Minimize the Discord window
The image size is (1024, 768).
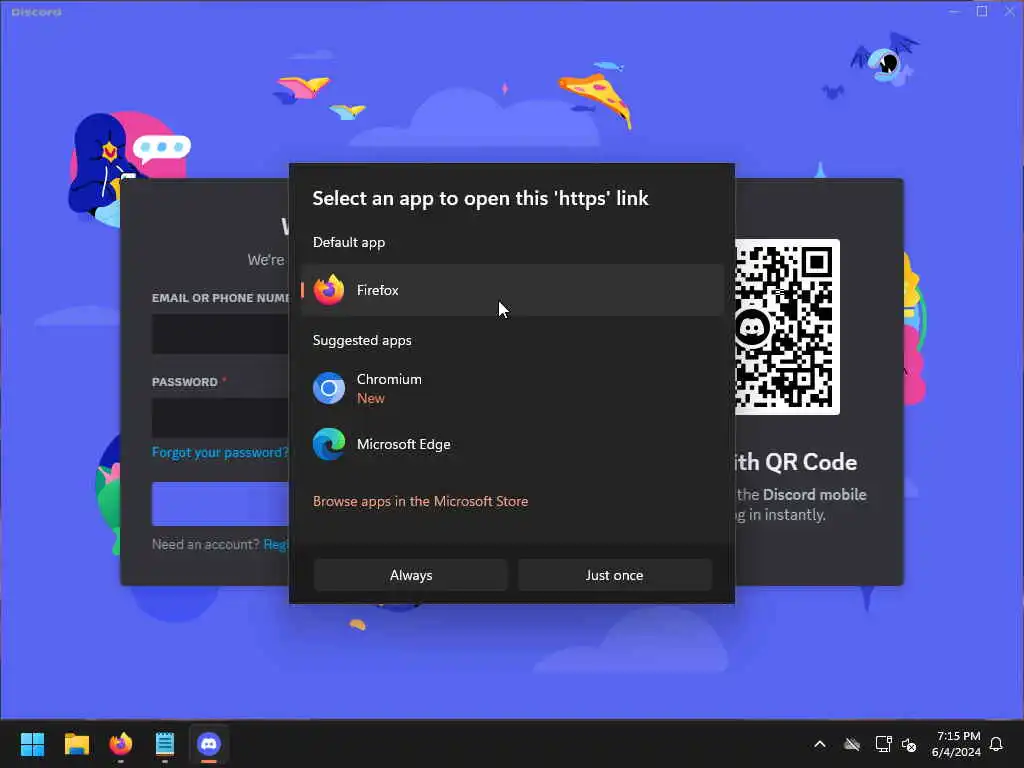pos(954,11)
